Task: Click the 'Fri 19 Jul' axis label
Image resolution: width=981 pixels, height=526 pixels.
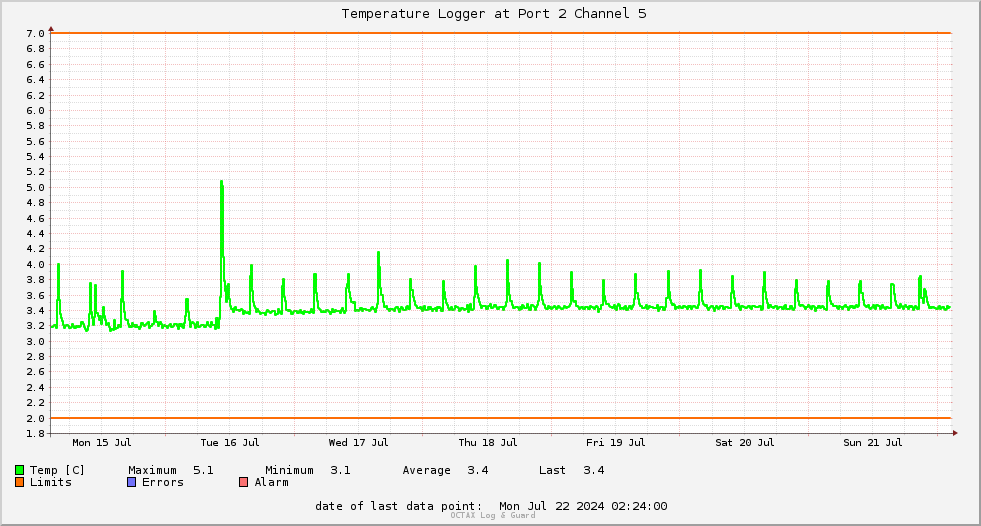Action: (616, 443)
